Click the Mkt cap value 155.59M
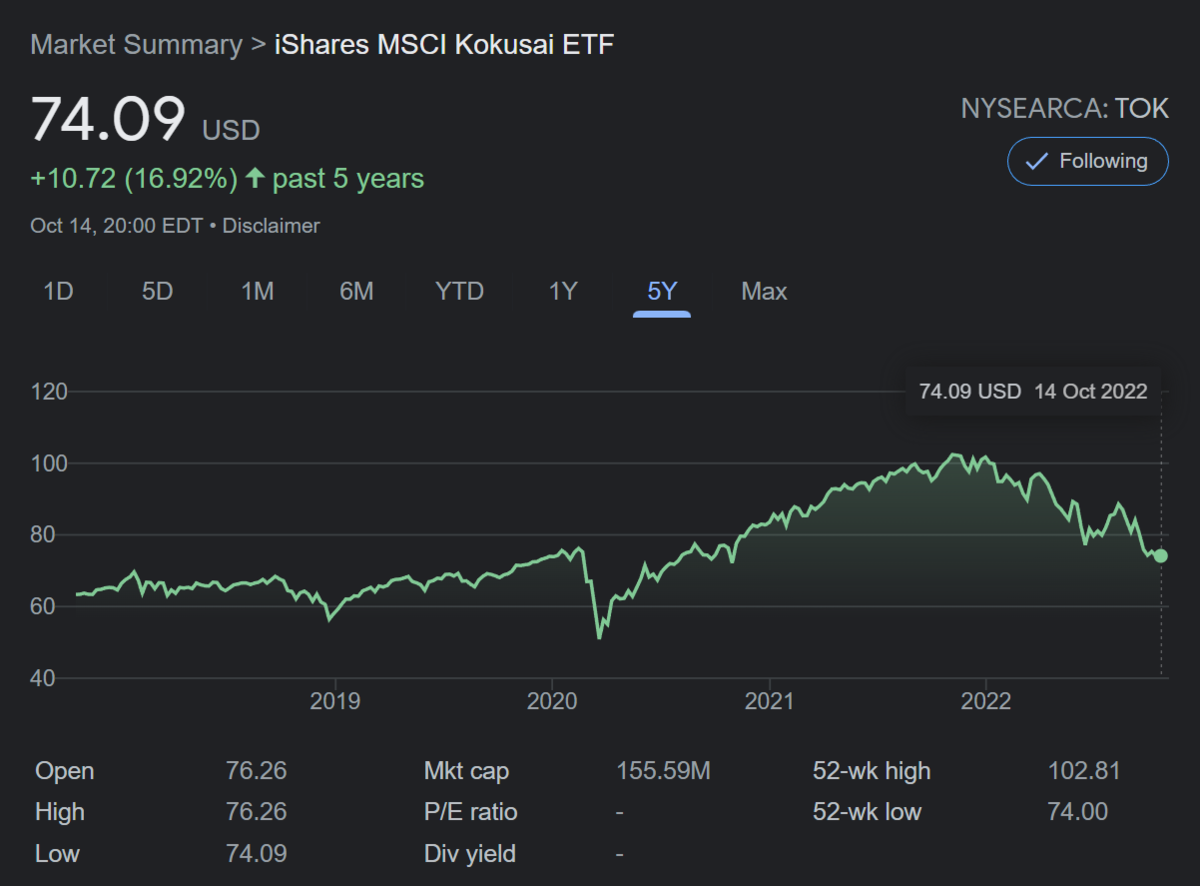Viewport: 1200px width, 886px height. 664,771
